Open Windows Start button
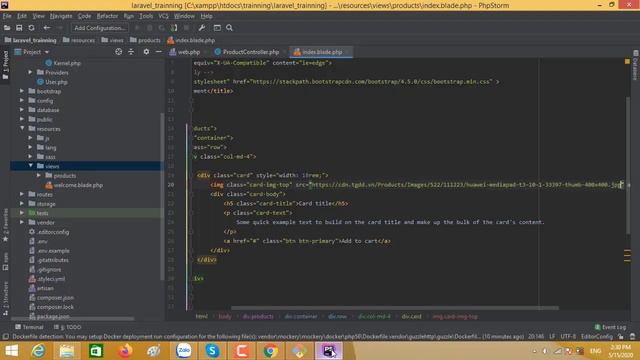This screenshot has height=360, width=640. coord(11,351)
